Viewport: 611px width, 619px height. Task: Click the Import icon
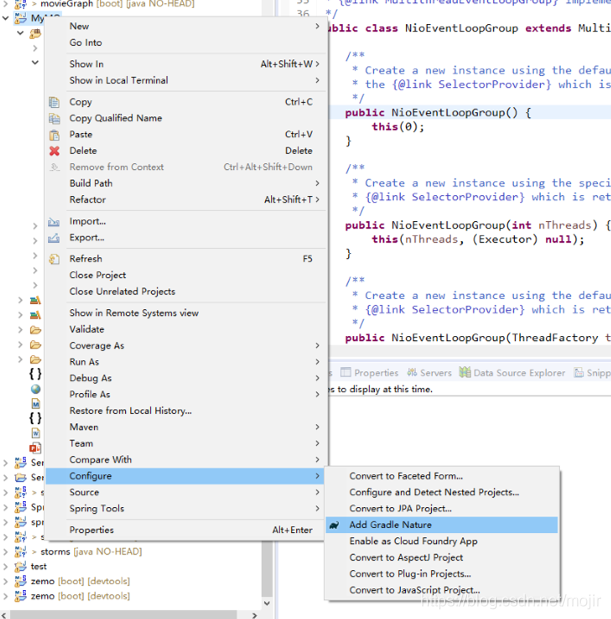coord(54,222)
